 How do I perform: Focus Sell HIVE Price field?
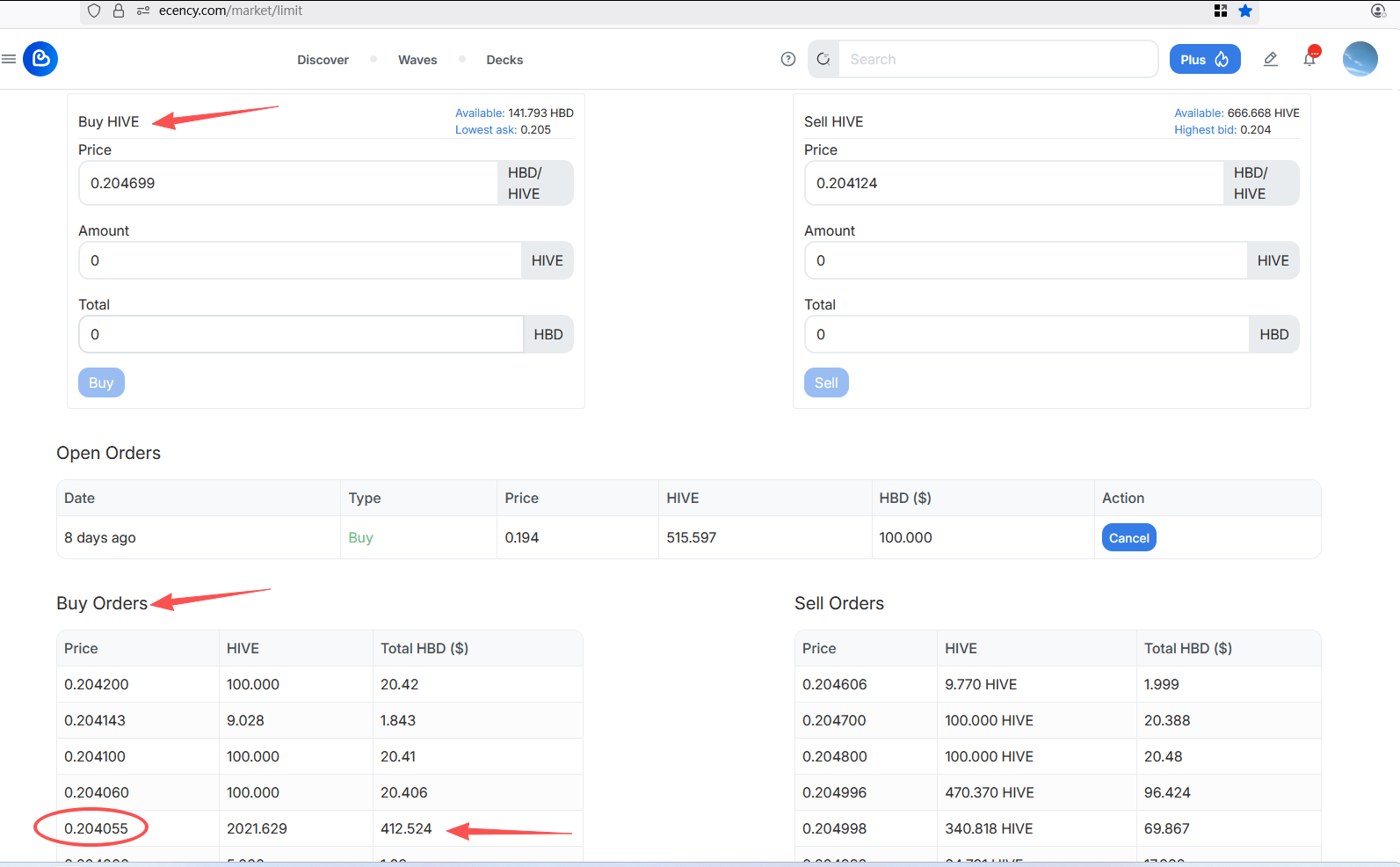point(1014,183)
